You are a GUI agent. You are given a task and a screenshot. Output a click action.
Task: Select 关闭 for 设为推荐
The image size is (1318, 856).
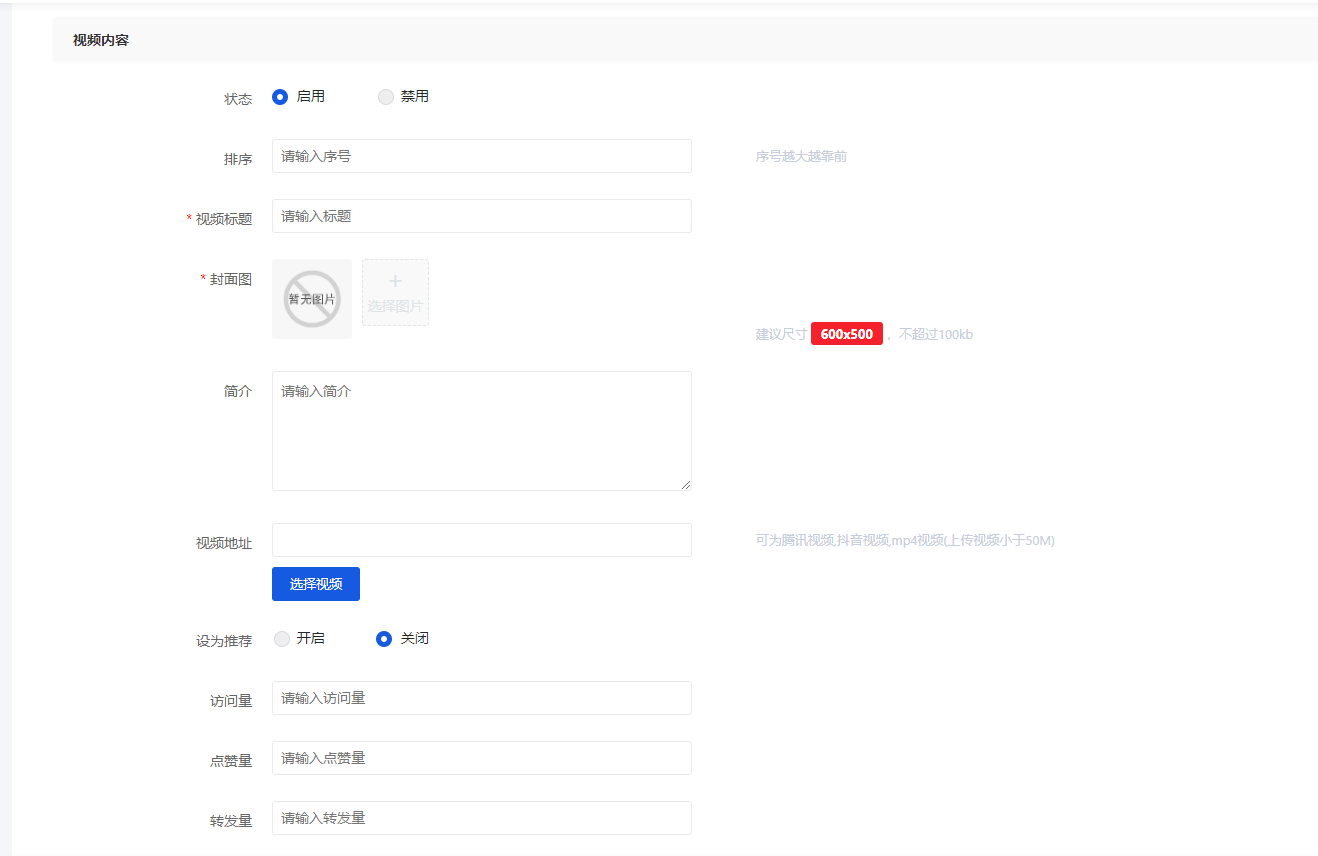point(384,639)
